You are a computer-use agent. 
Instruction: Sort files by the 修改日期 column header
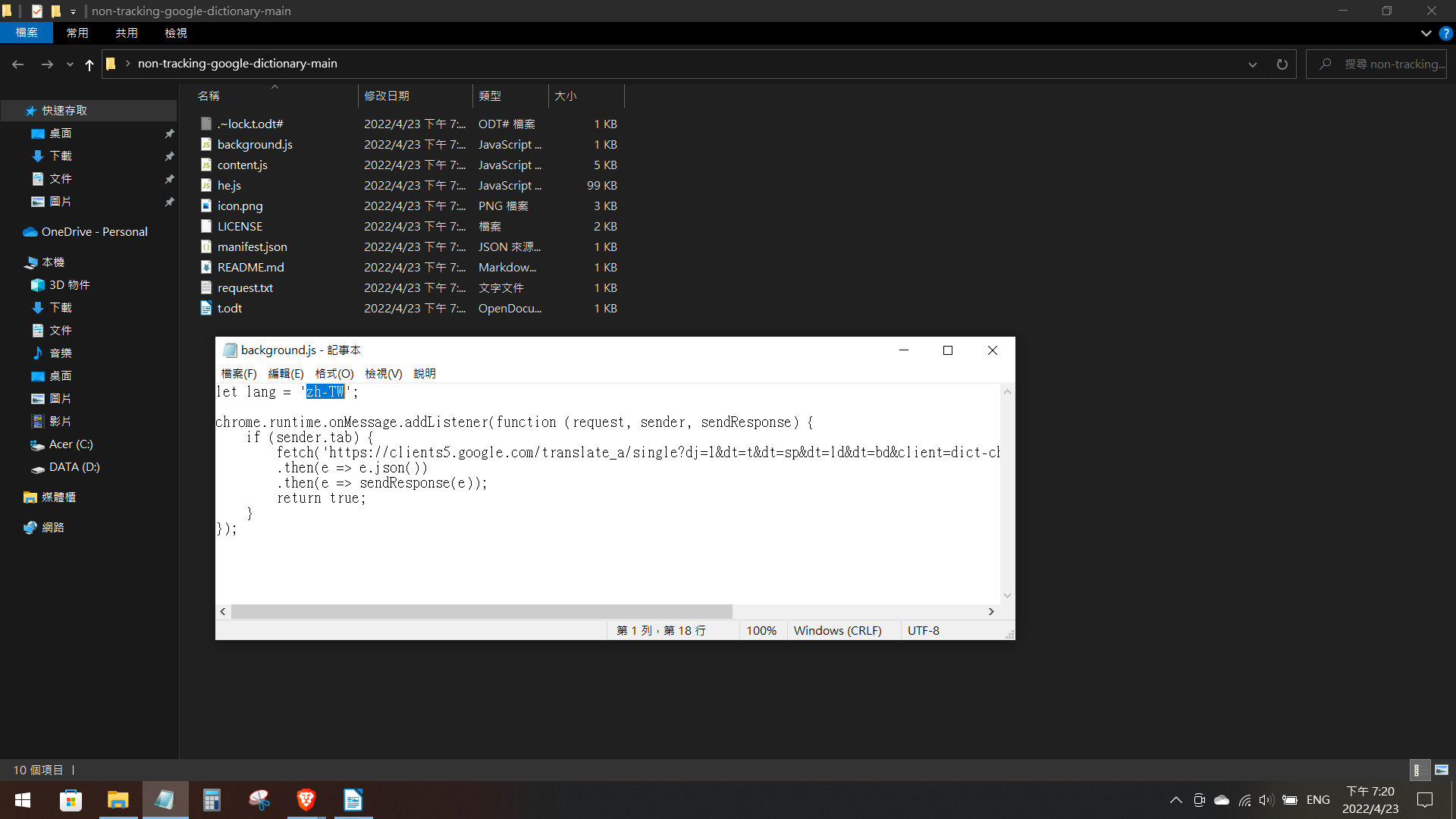[387, 96]
